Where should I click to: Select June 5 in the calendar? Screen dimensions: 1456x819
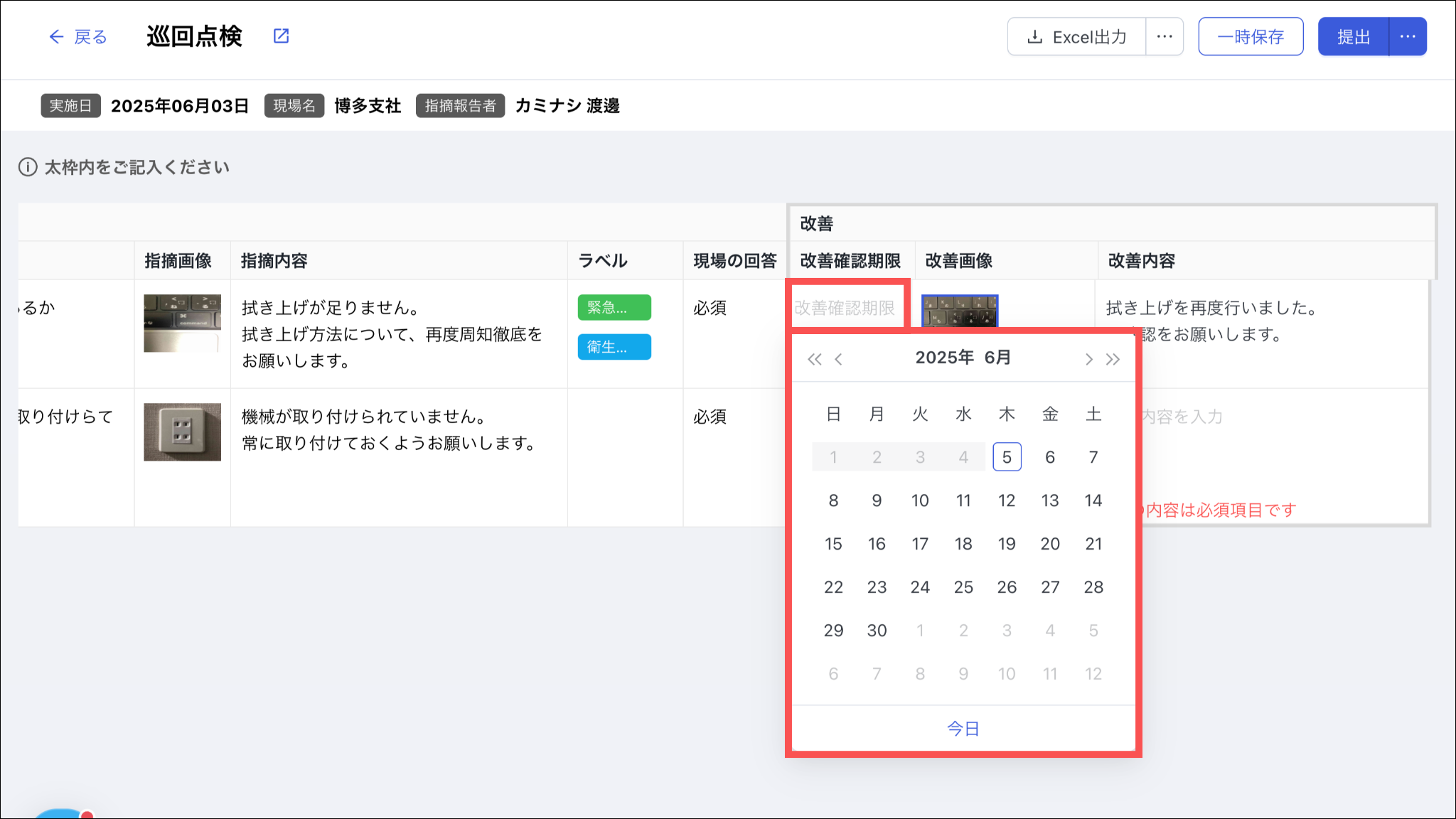coord(1007,457)
